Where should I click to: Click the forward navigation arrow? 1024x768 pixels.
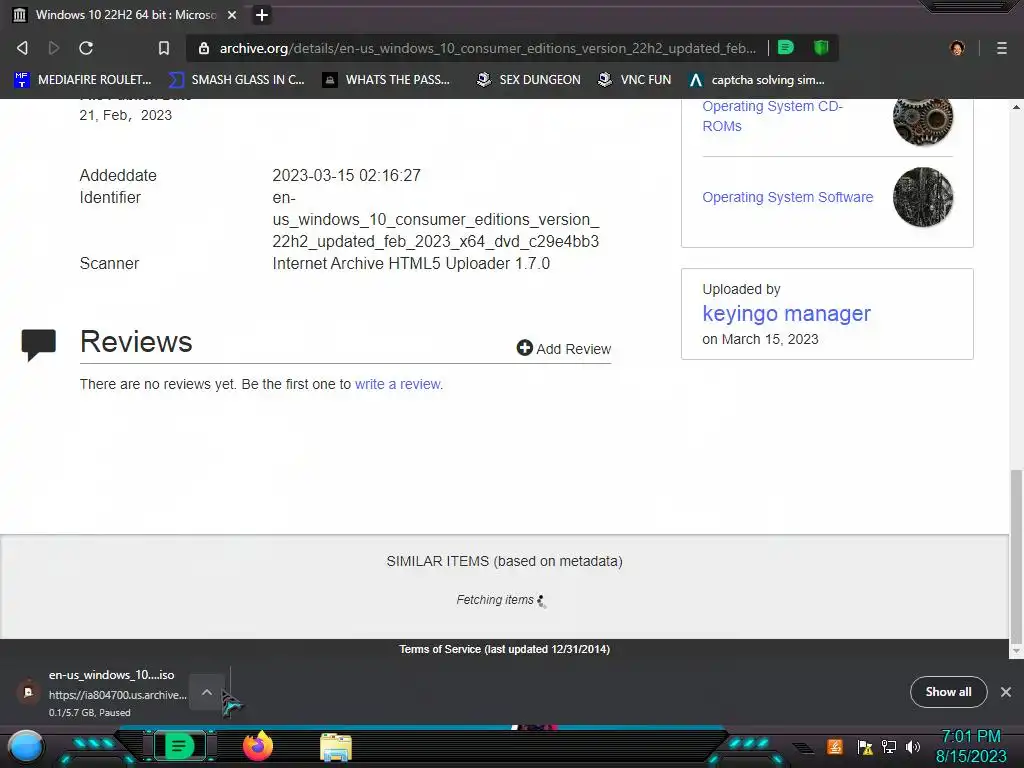click(x=54, y=48)
